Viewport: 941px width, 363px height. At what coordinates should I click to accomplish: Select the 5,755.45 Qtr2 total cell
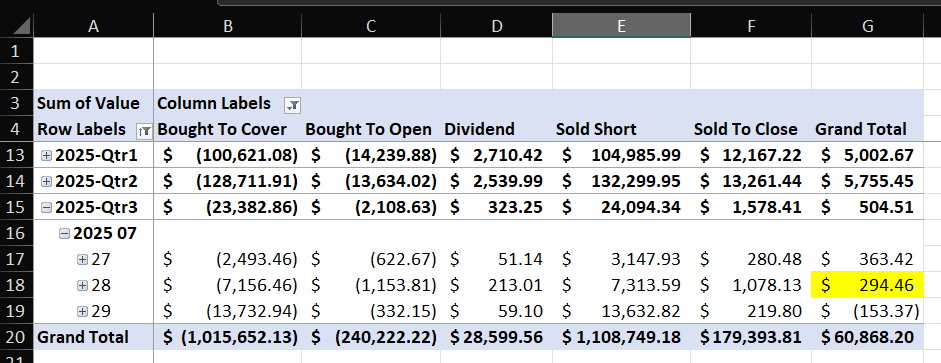point(867,181)
